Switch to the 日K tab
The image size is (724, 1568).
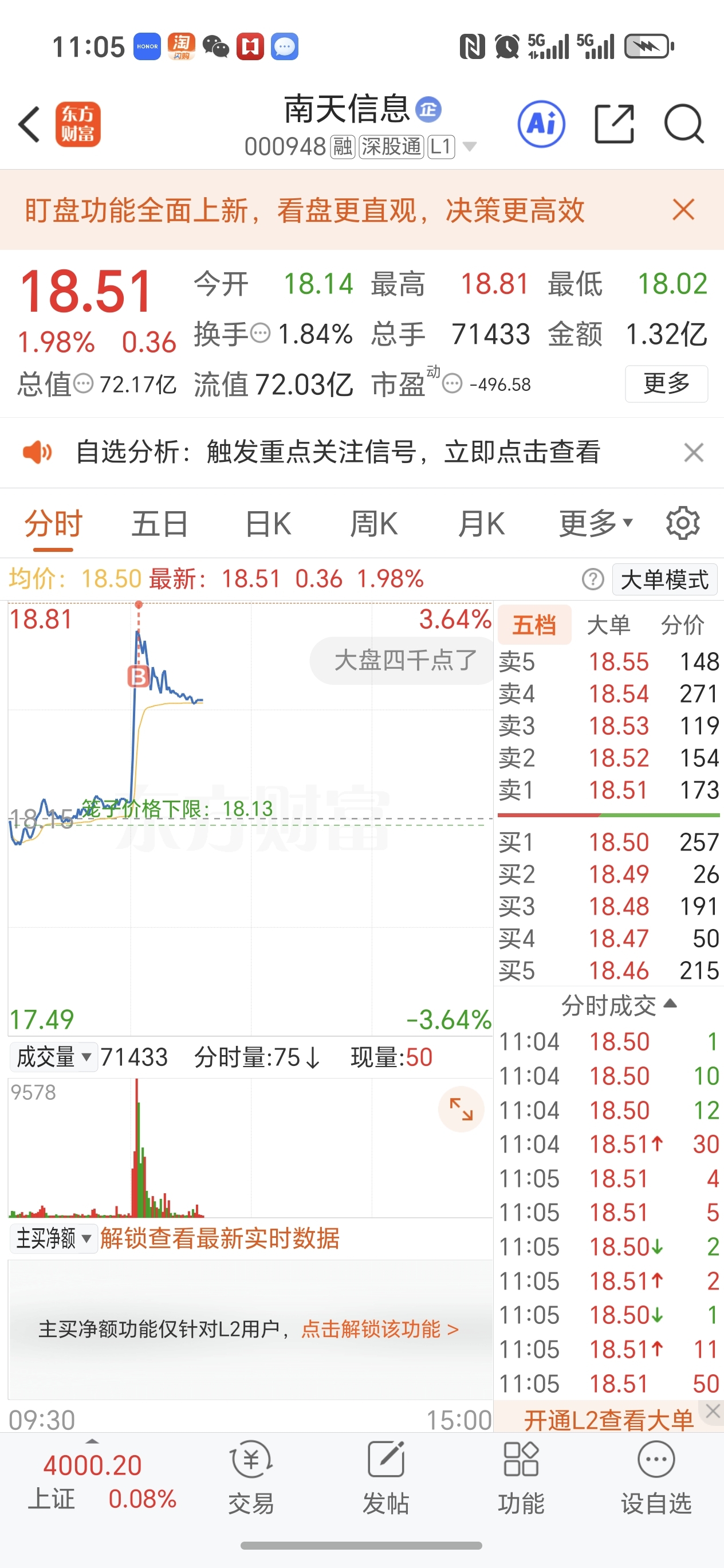pyautogui.click(x=267, y=523)
